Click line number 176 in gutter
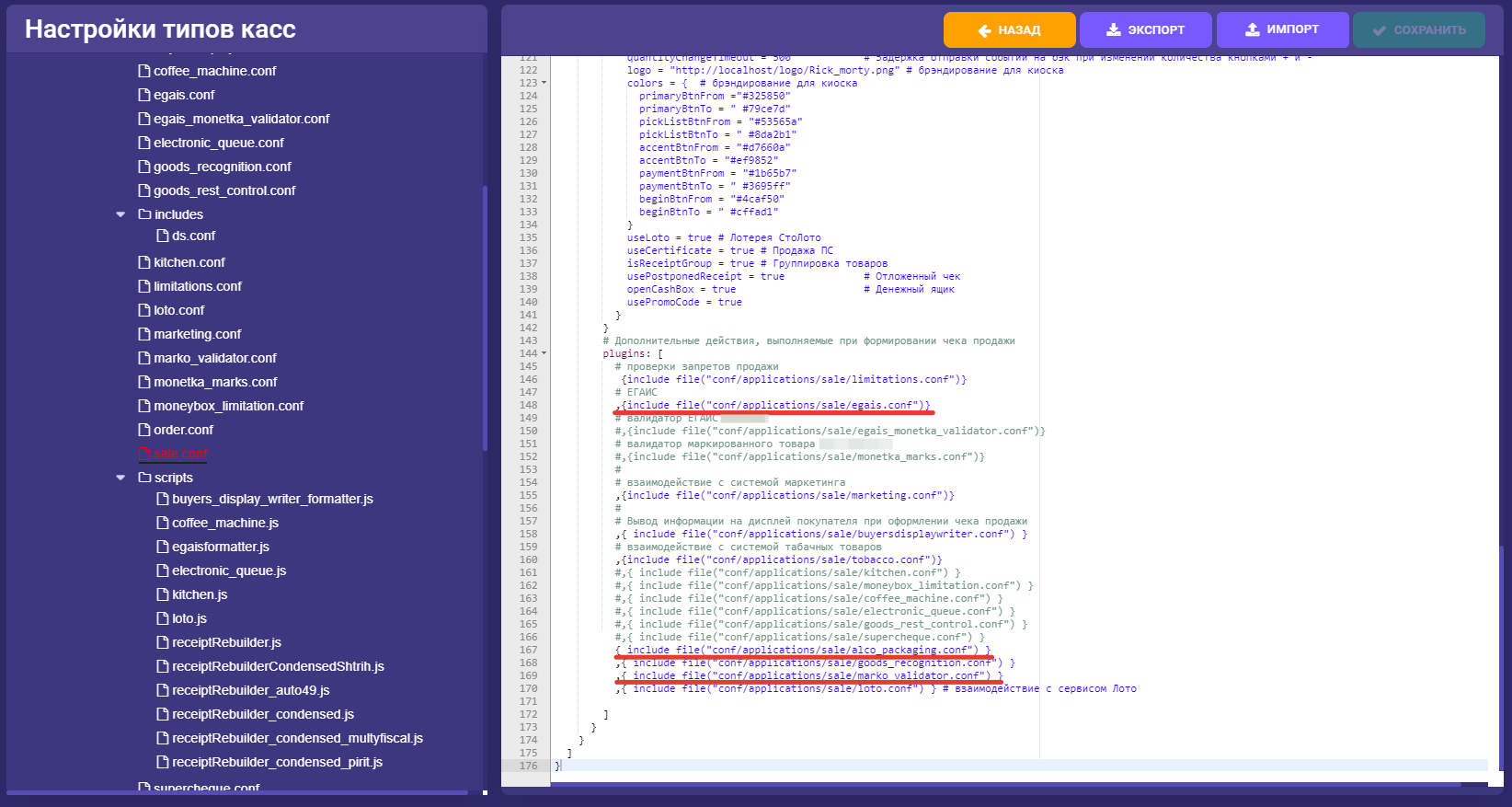1512x807 pixels. coord(528,766)
